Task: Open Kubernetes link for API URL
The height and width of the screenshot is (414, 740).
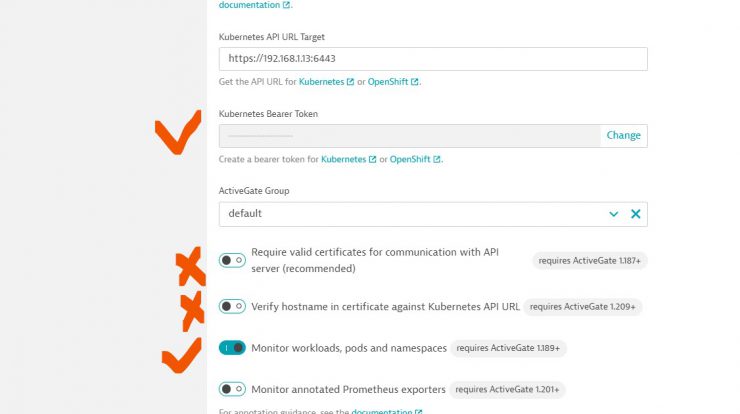Action: (321, 82)
